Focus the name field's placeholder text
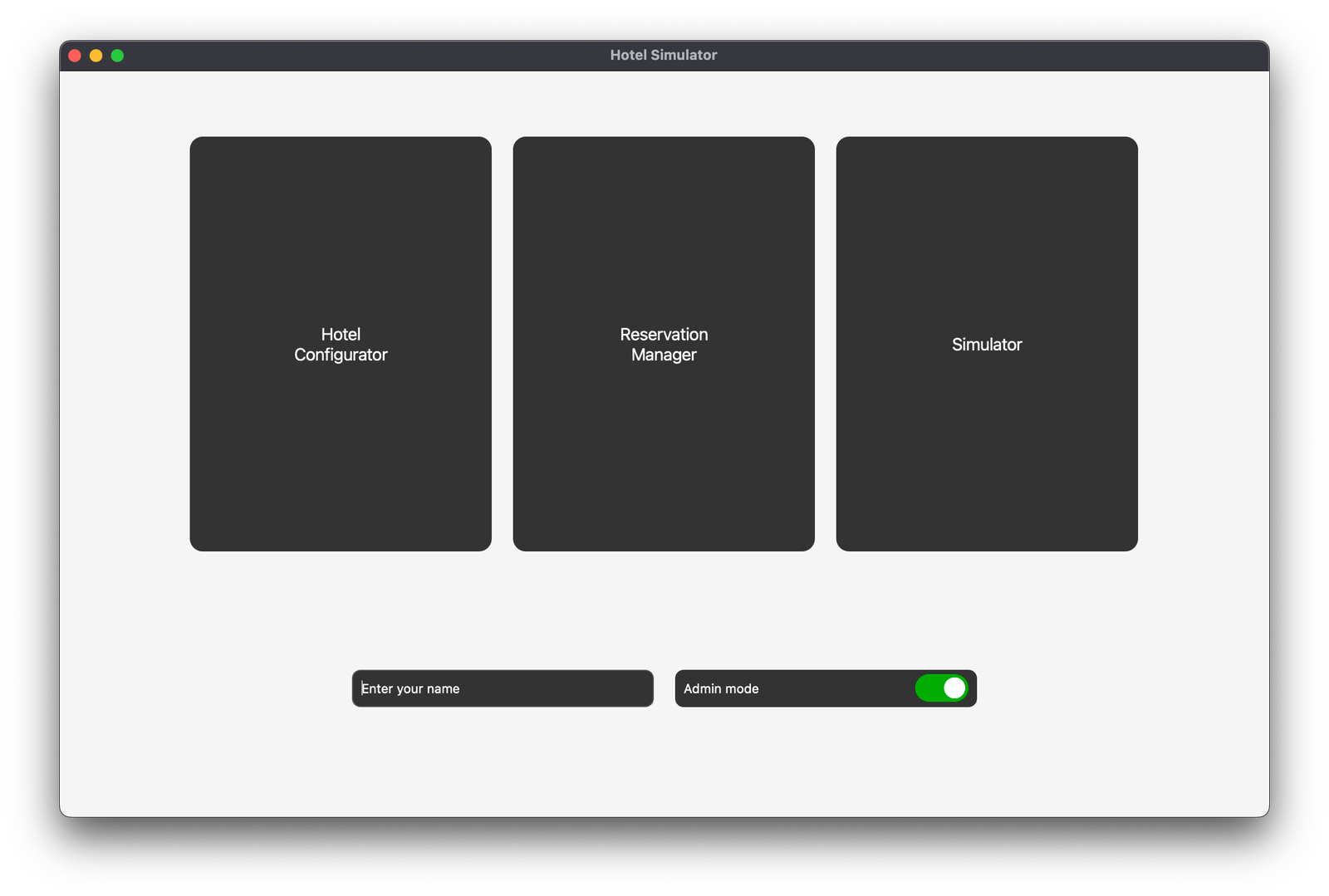Screen dimensions: 1329x896 [x=410, y=688]
